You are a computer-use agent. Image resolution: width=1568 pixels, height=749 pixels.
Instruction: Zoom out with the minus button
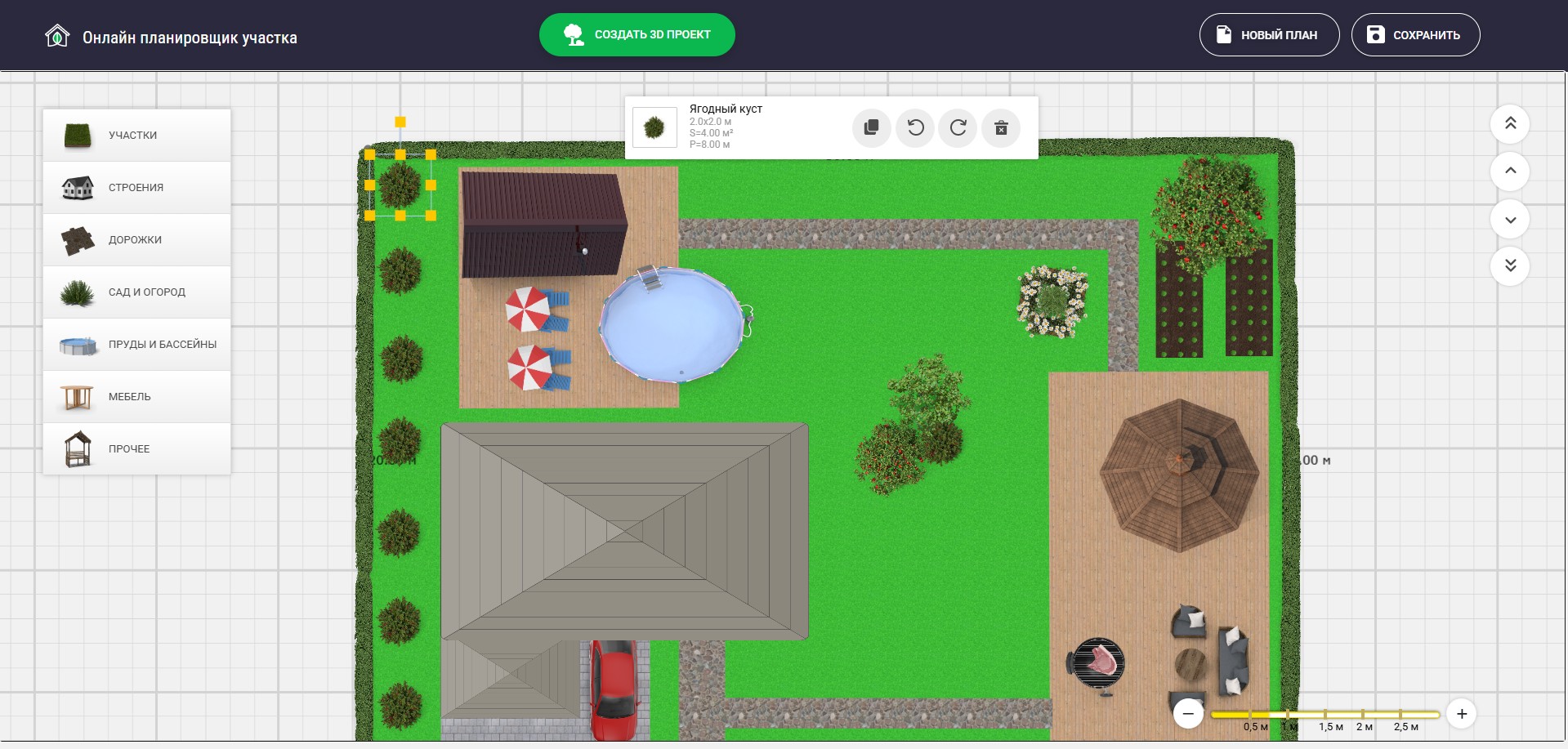(1188, 714)
